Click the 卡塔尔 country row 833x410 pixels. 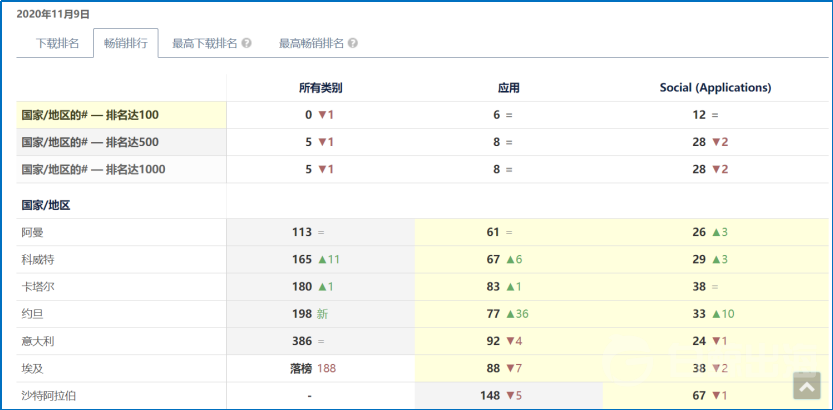click(x=38, y=287)
